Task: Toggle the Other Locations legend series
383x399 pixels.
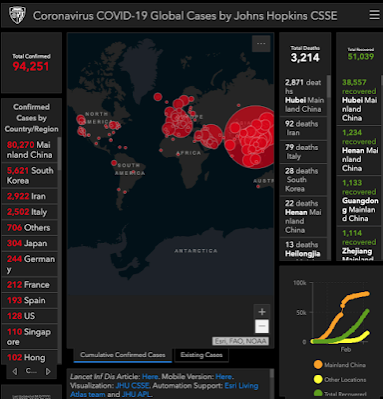Action: coord(340,379)
